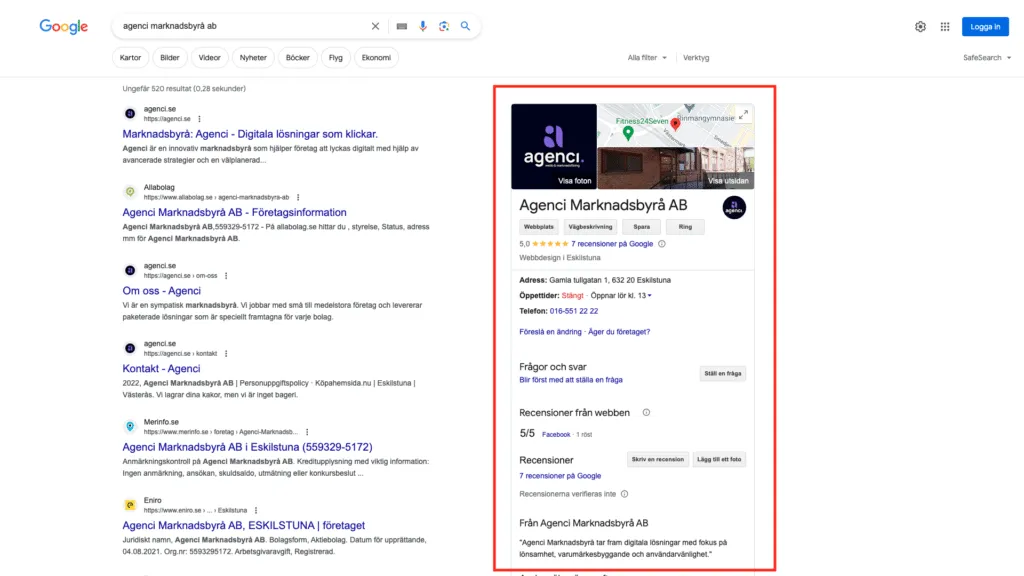Image resolution: width=1024 pixels, height=576 pixels.
Task: Open the Google apps grid icon
Action: click(x=945, y=27)
